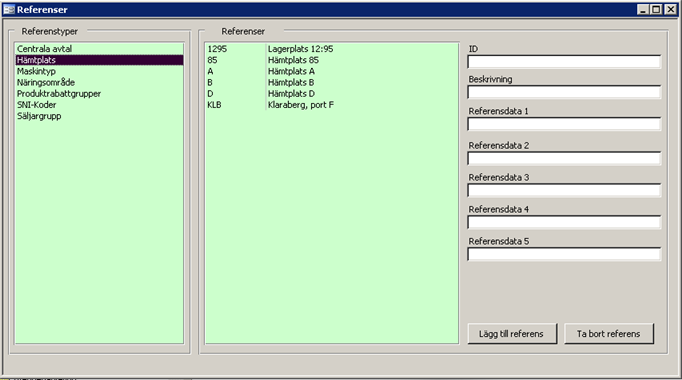Select SNI-Koder reference type
Viewport: 682px width, 380px height.
point(99,105)
